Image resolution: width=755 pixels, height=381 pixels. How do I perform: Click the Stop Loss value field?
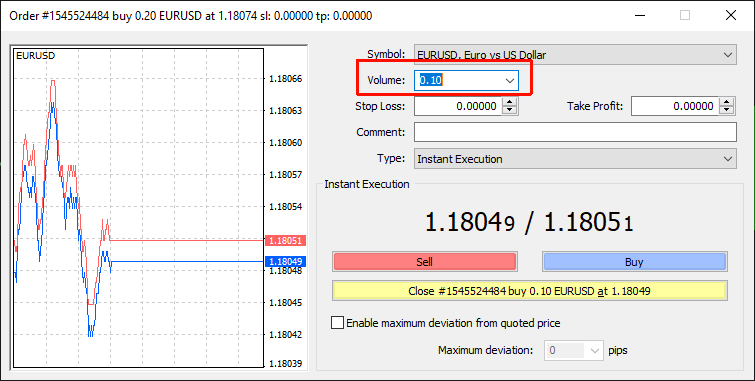point(457,106)
